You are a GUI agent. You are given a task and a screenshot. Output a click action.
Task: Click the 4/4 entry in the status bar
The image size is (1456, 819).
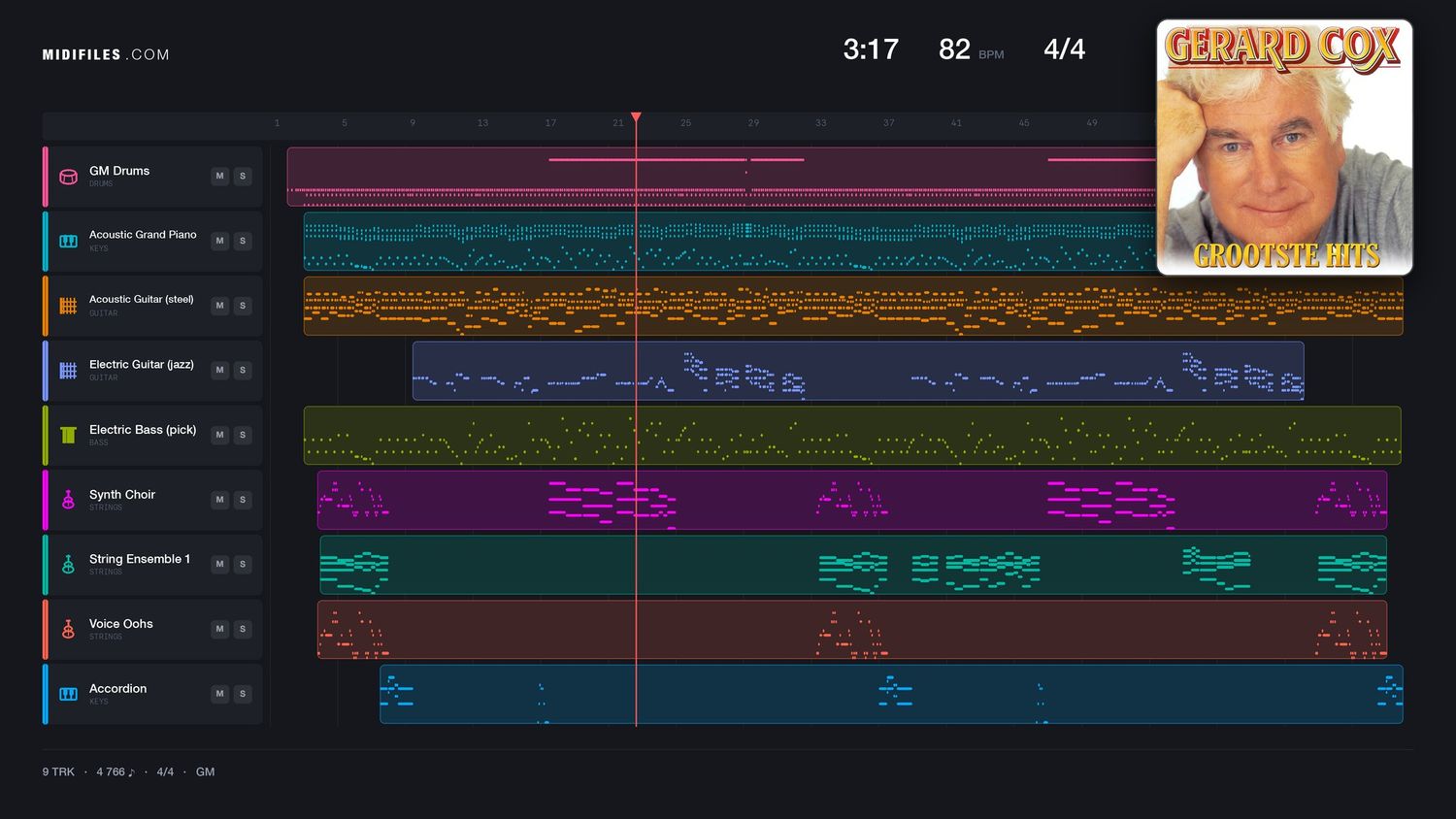coord(165,772)
